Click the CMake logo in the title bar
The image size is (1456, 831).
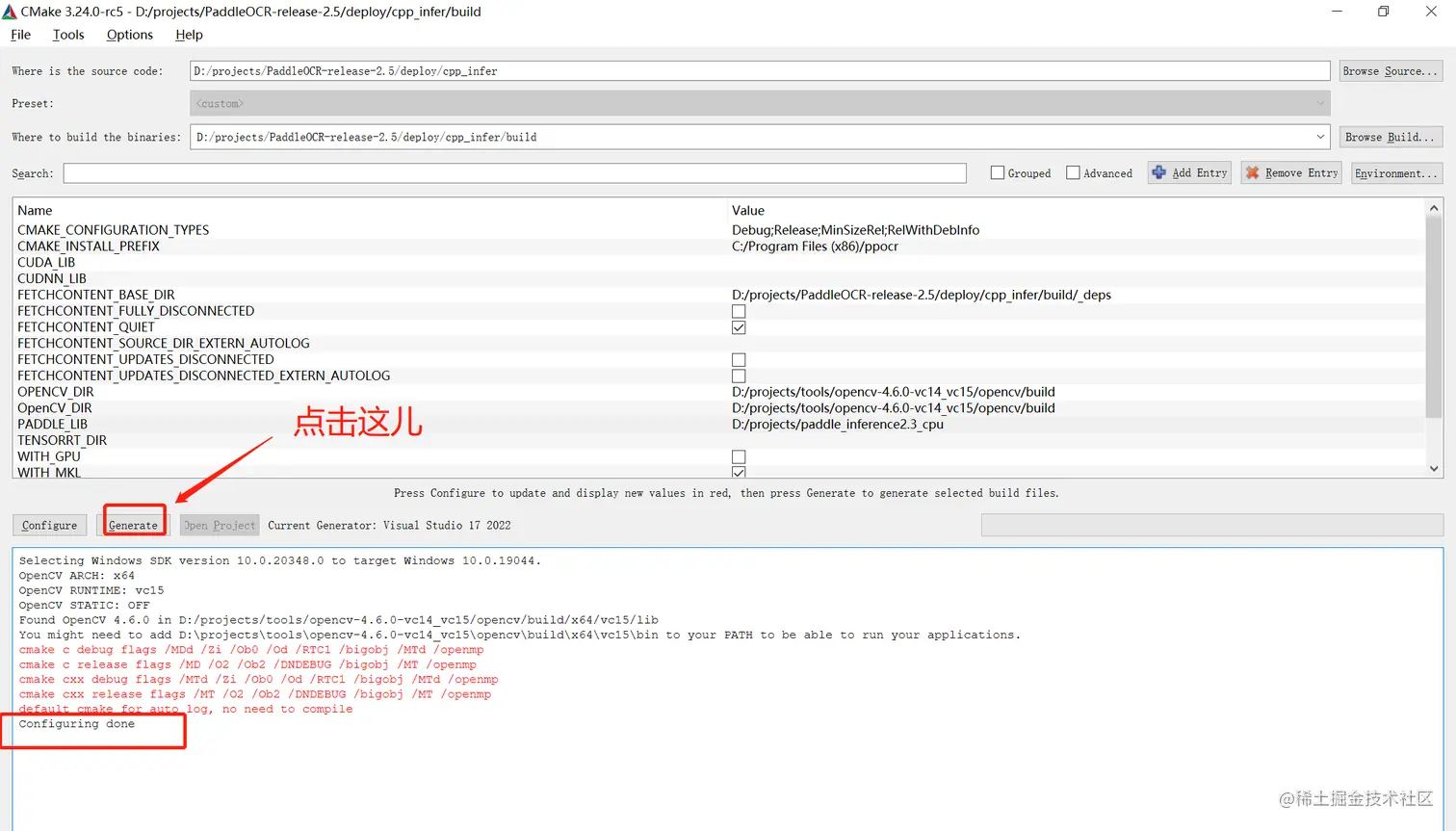[10, 12]
